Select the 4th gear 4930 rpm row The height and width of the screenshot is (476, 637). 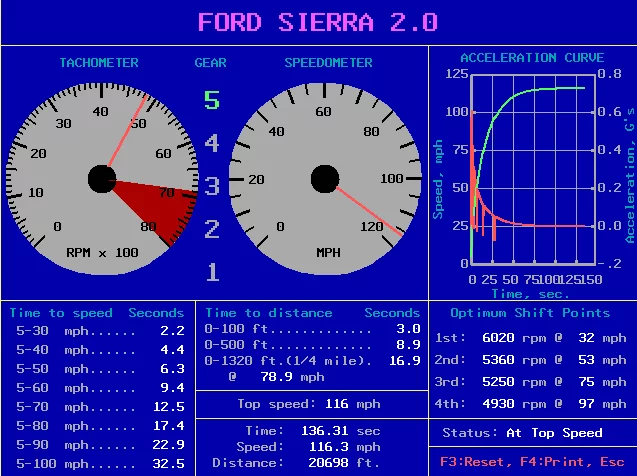coord(531,404)
